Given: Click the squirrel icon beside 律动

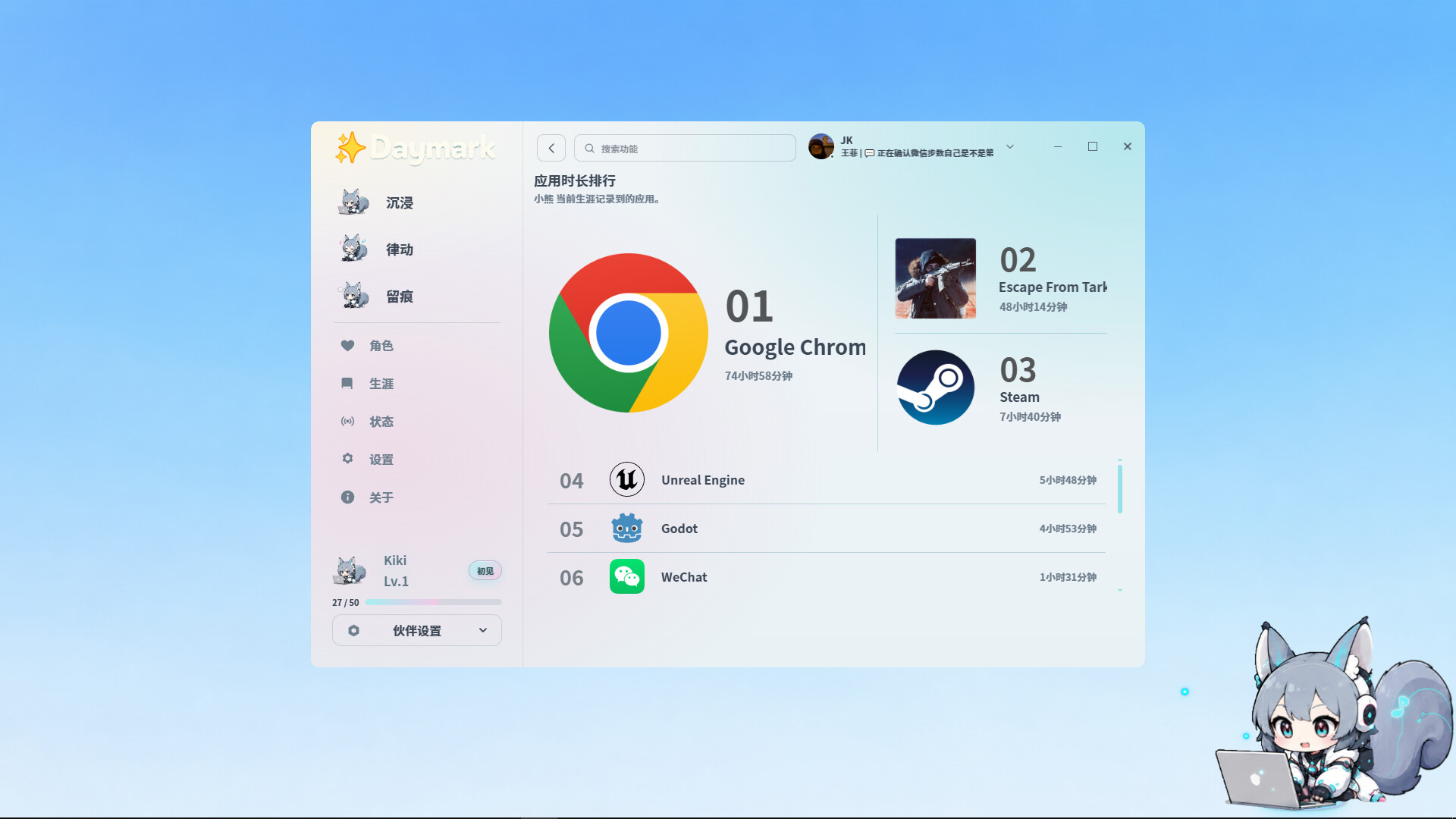Looking at the screenshot, I should coord(353,249).
